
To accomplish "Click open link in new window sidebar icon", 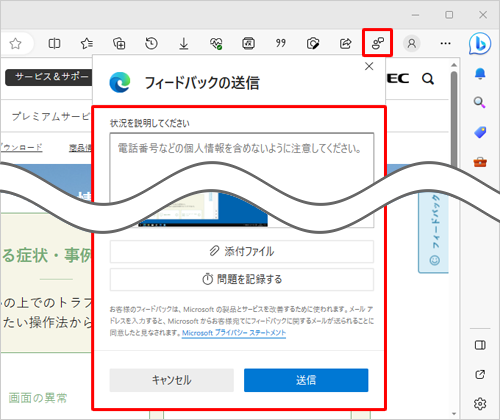I will (x=480, y=375).
